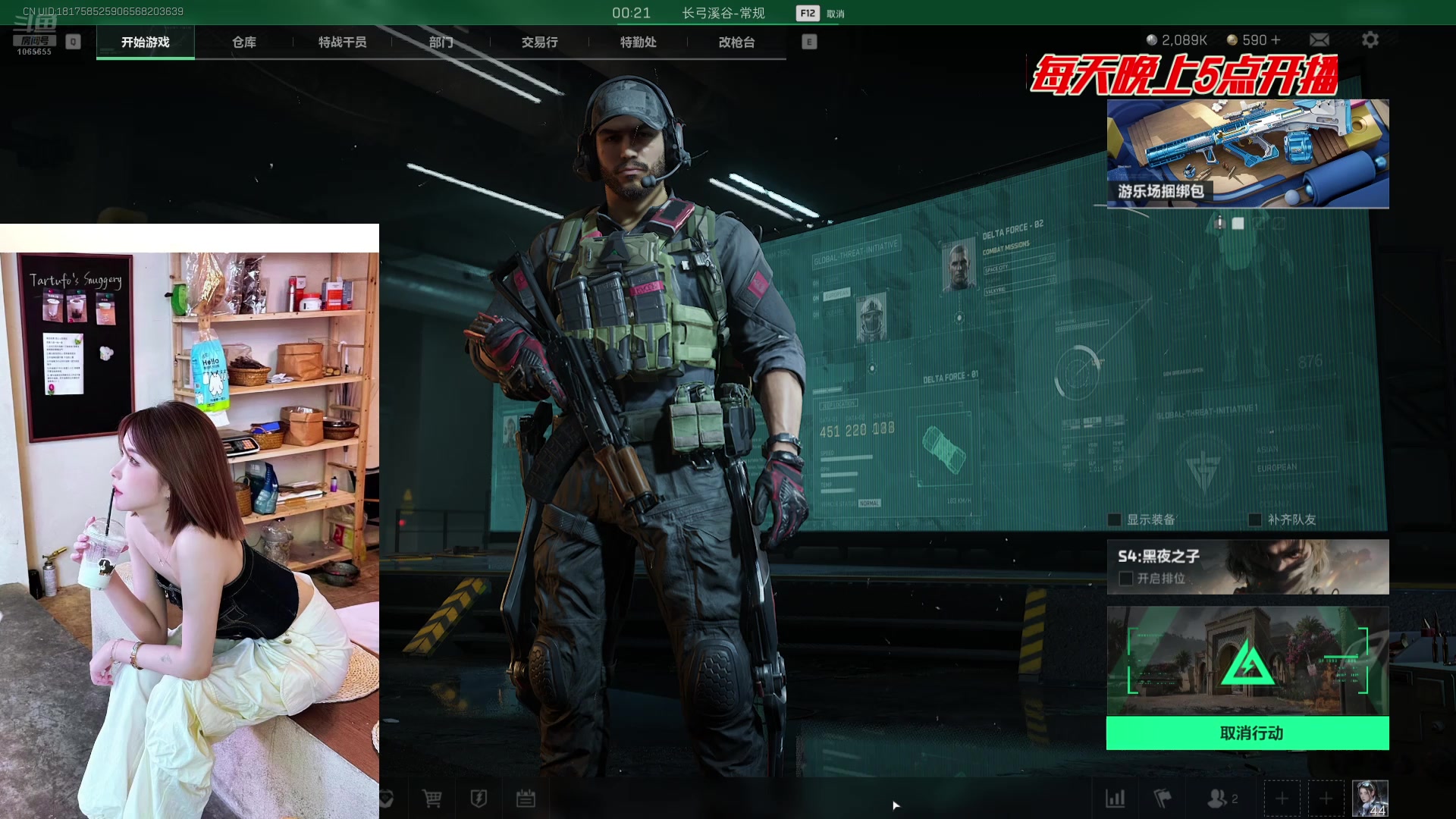
Task: Select the second banner page indicator
Action: tap(1238, 223)
